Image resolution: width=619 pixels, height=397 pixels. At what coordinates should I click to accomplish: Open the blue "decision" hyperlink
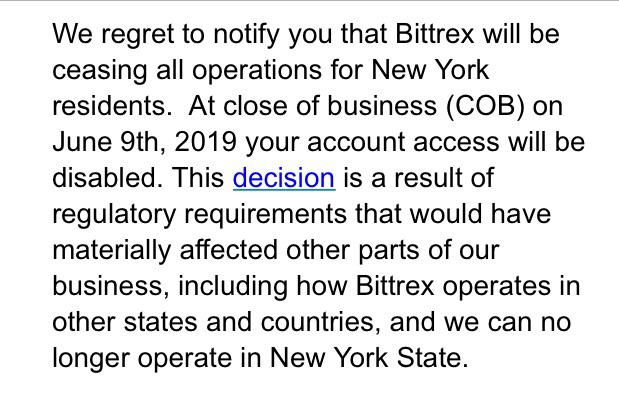click(284, 178)
